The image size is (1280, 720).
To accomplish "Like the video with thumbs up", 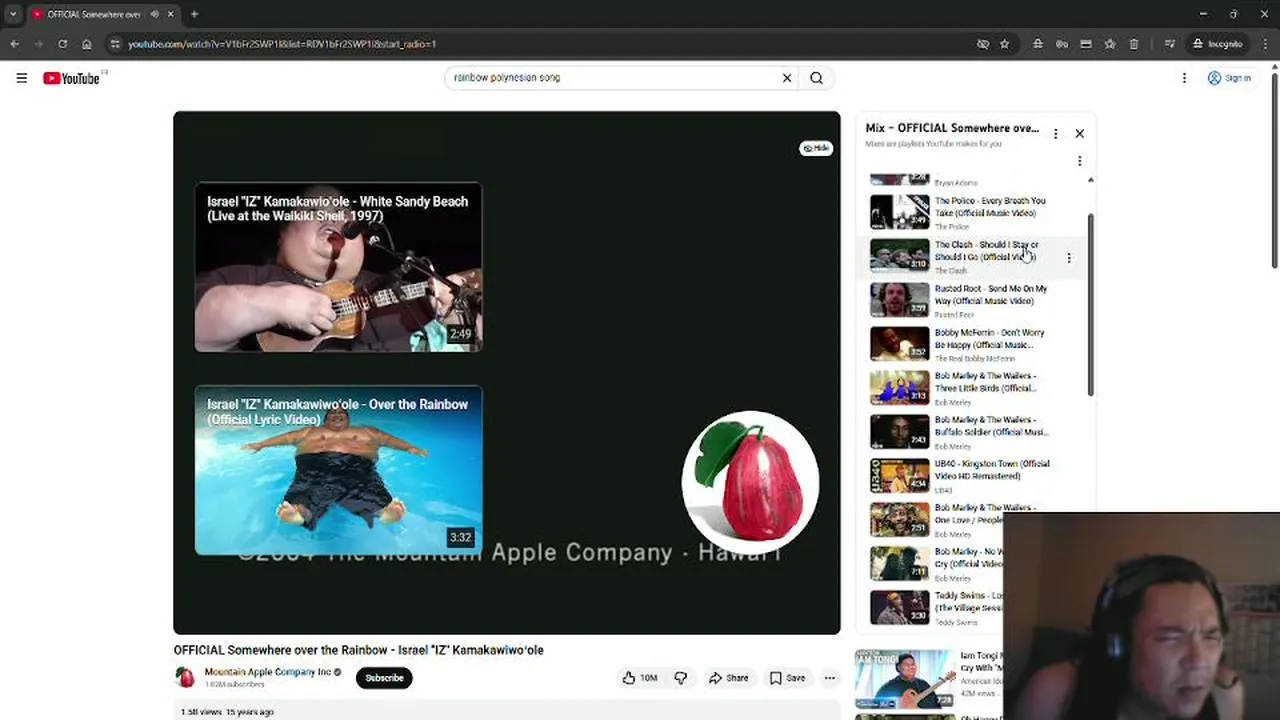I will (x=640, y=678).
